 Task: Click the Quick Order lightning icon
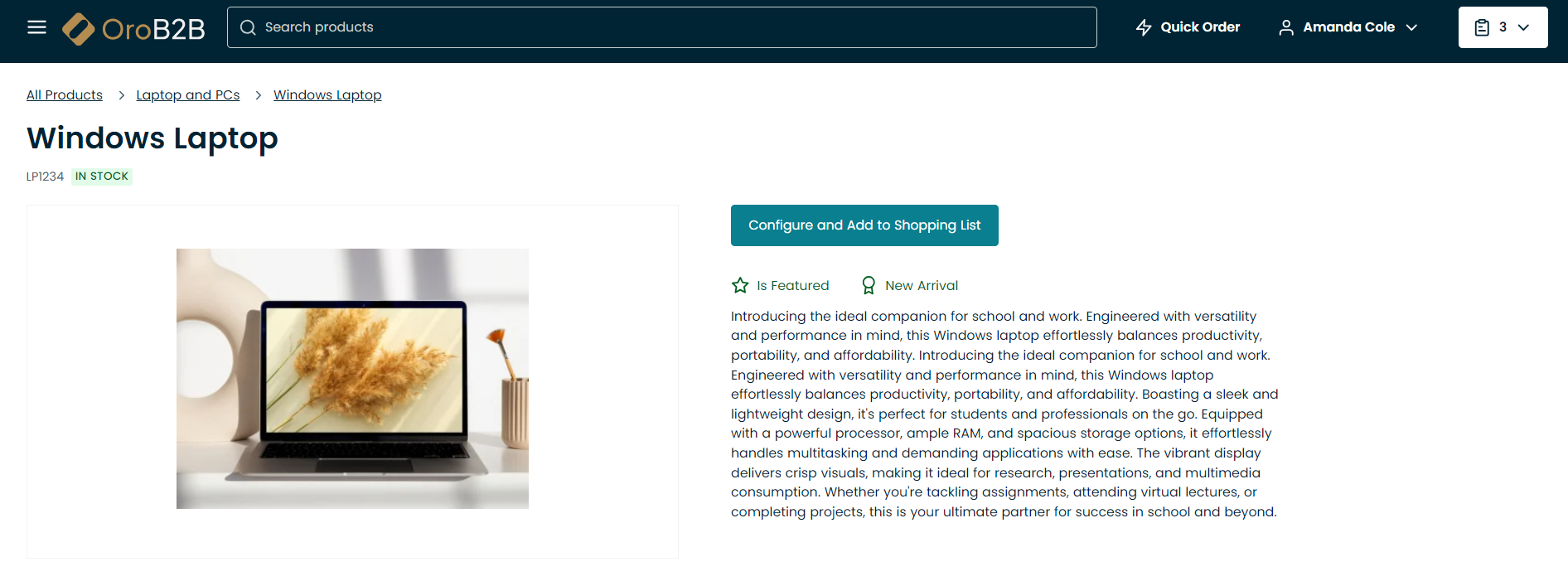click(x=1144, y=27)
